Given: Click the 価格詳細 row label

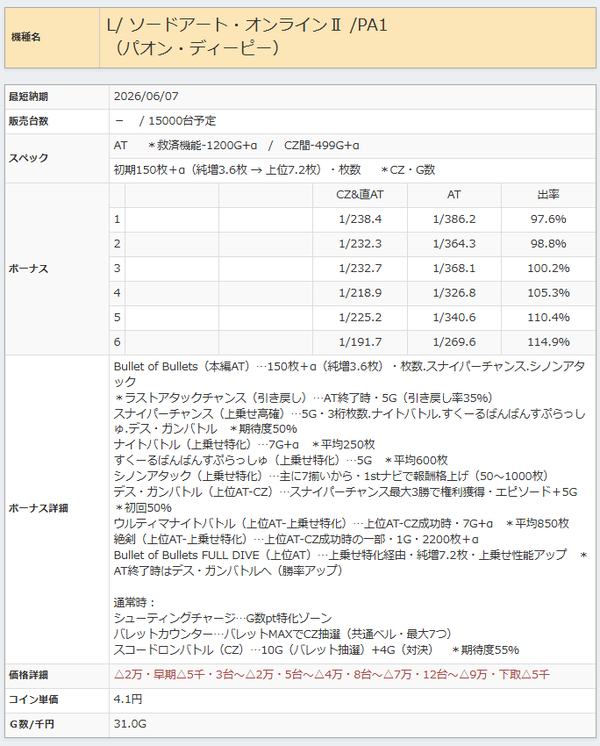Looking at the screenshot, I should (x=28, y=675).
